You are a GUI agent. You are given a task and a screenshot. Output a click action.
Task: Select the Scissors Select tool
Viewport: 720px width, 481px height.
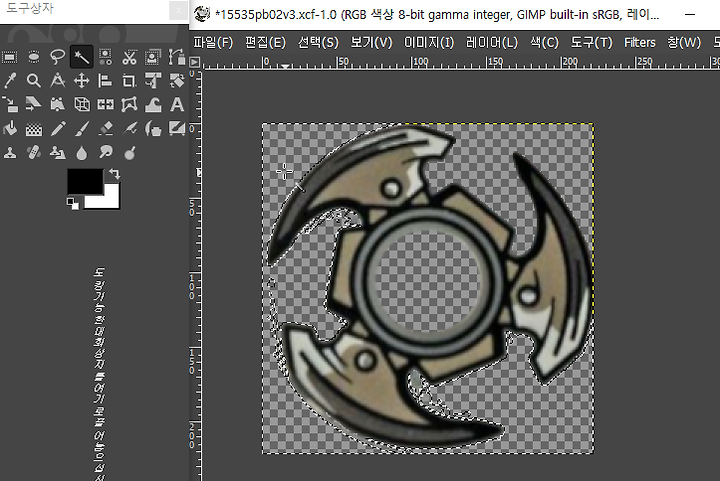[129, 57]
